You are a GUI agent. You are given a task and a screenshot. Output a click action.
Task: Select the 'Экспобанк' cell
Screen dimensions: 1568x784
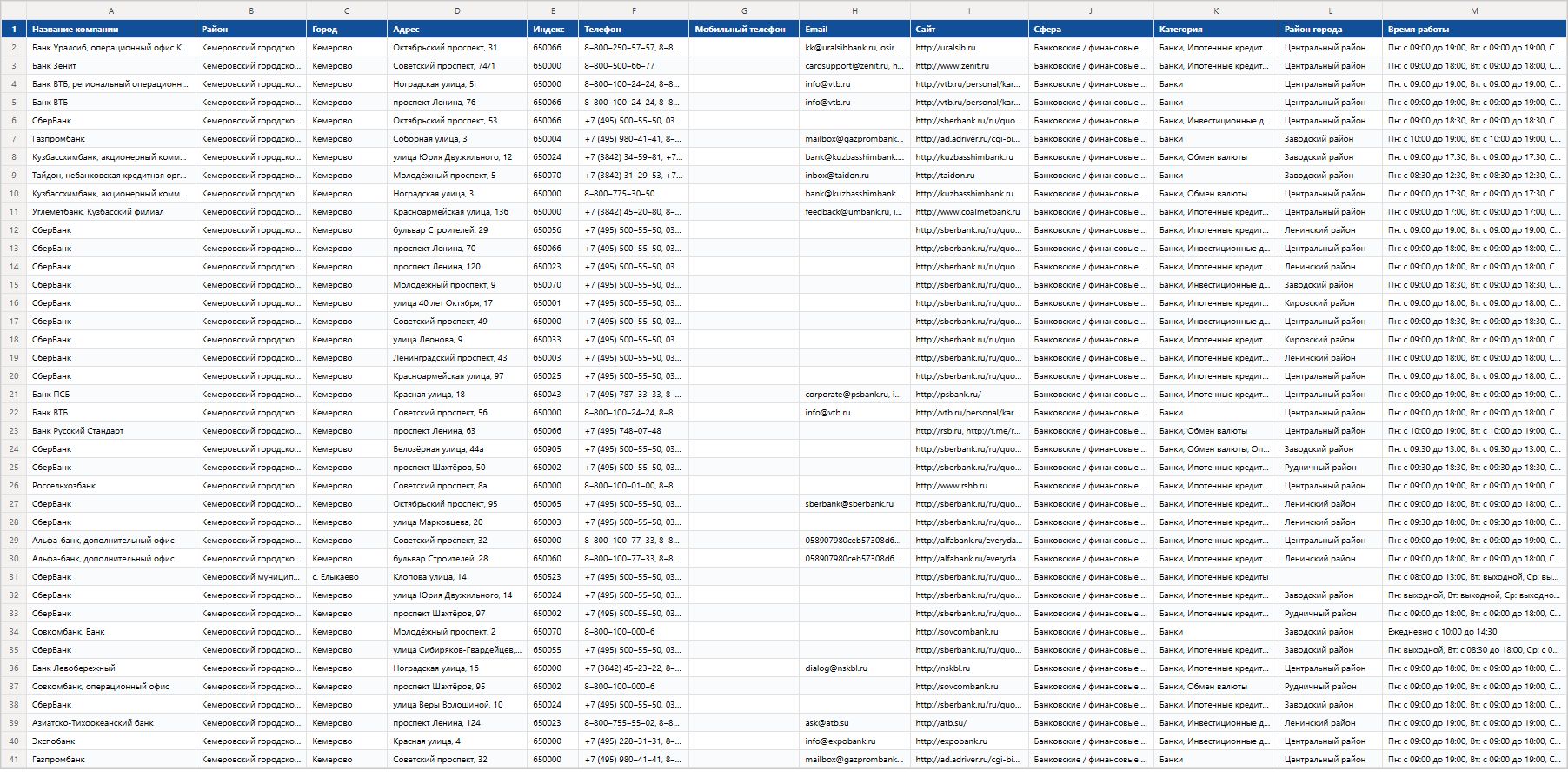tap(111, 741)
